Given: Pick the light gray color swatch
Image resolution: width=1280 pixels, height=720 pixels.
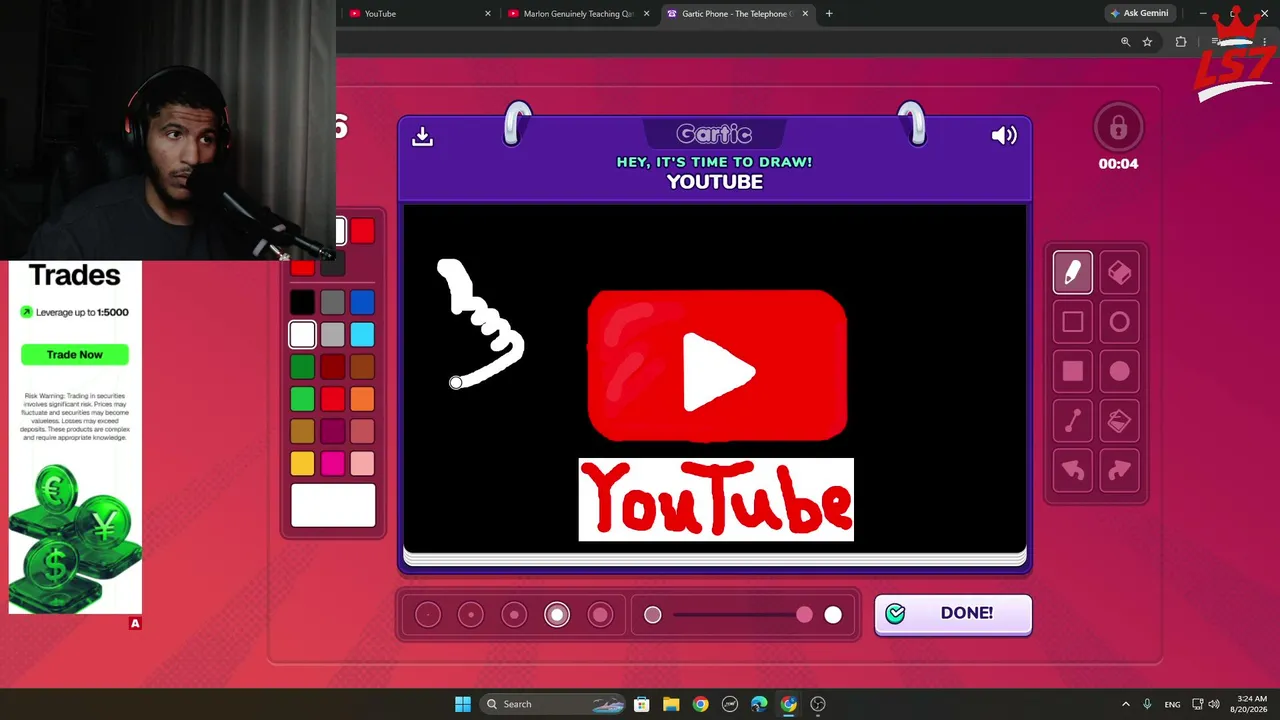Looking at the screenshot, I should [x=332, y=334].
